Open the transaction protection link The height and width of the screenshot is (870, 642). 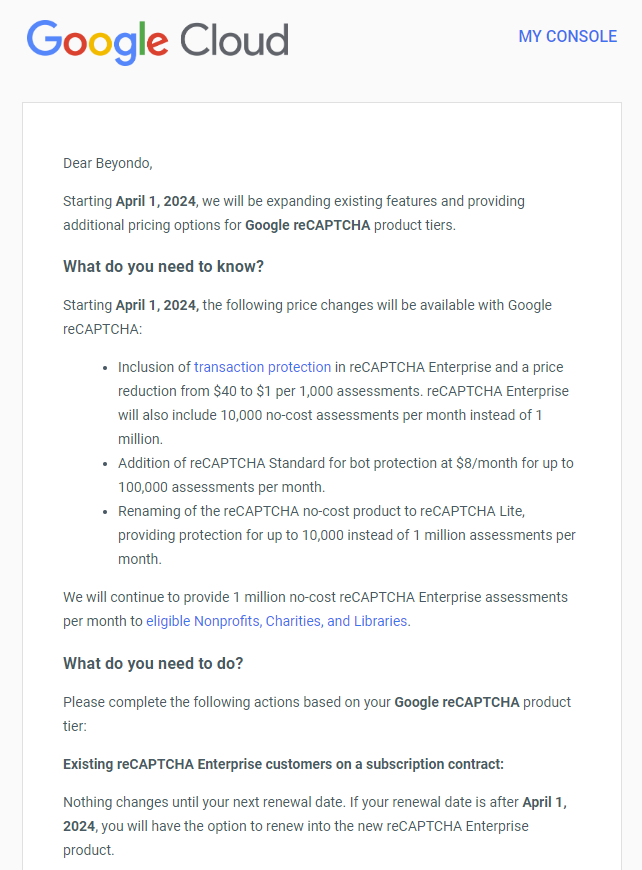(262, 367)
